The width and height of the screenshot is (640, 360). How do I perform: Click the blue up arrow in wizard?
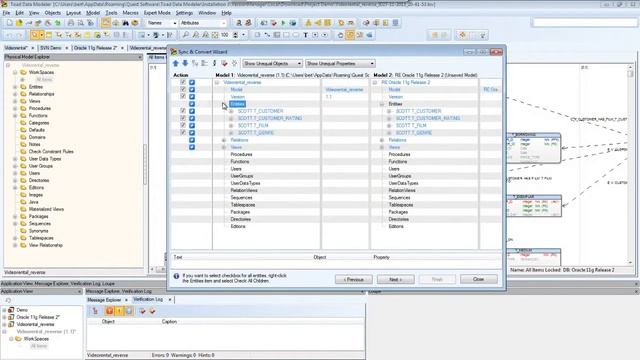click(x=176, y=63)
